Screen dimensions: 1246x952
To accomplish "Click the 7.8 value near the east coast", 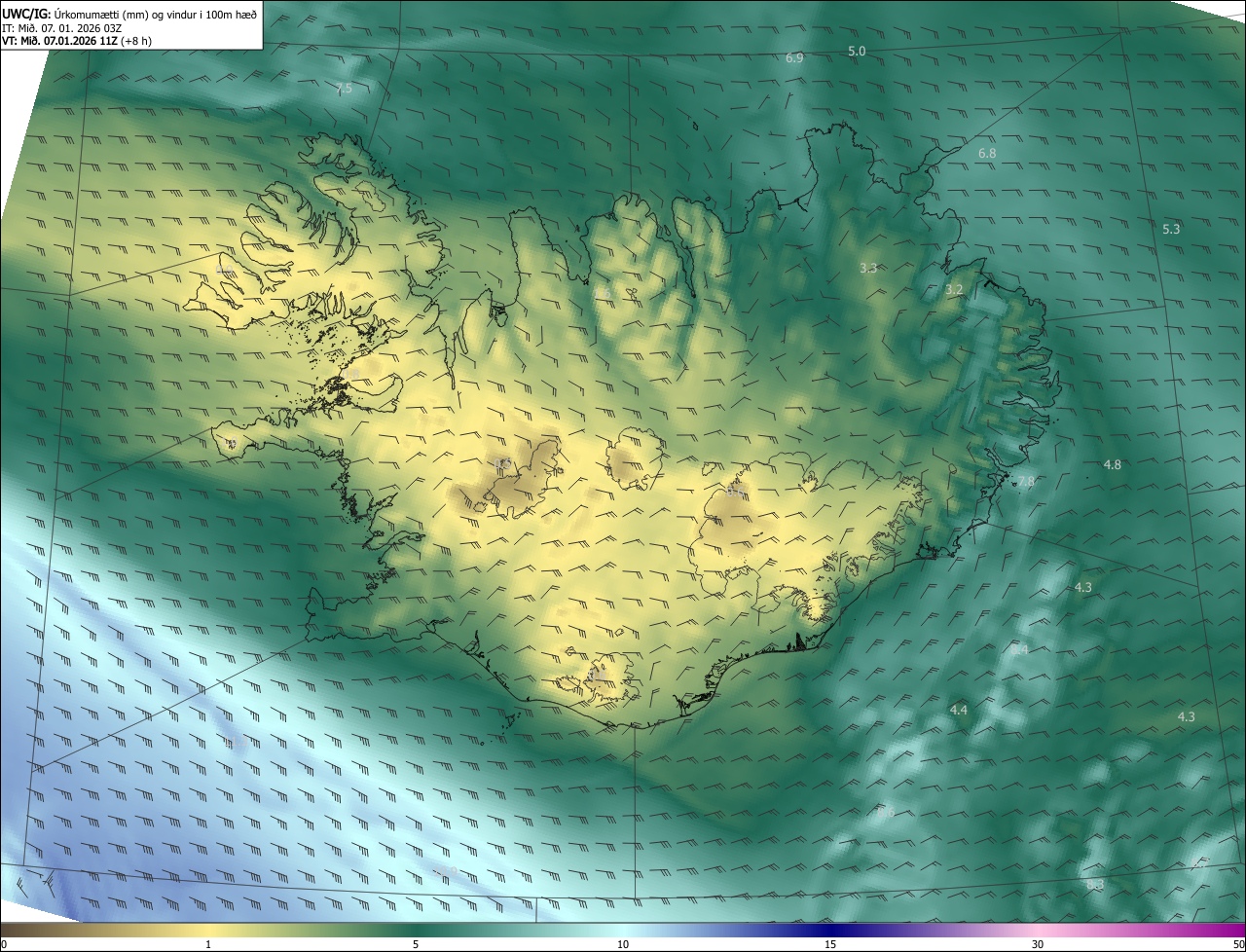I will coord(1026,482).
